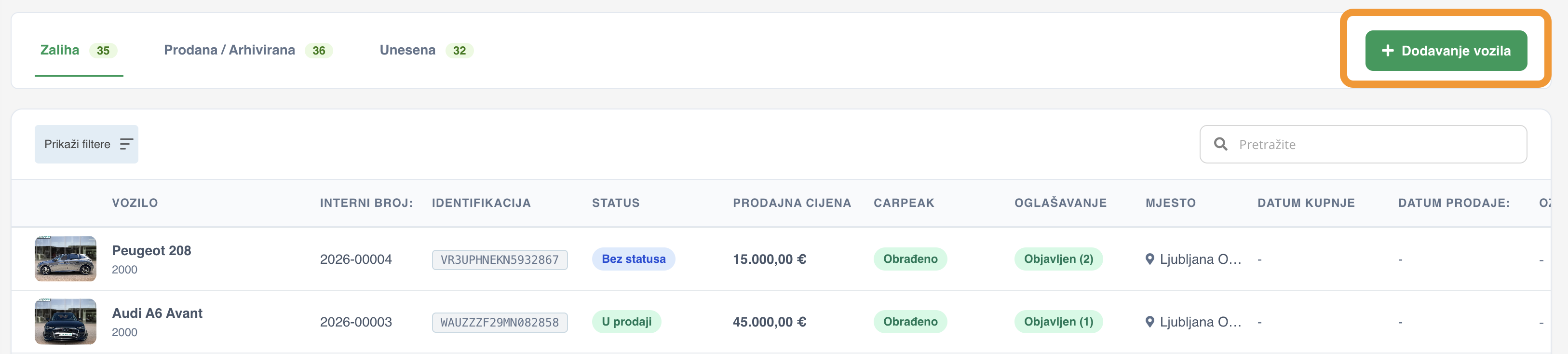Click location pin icon for Audi A6 Avant
Viewport: 1568px width, 354px height.
(1150, 322)
